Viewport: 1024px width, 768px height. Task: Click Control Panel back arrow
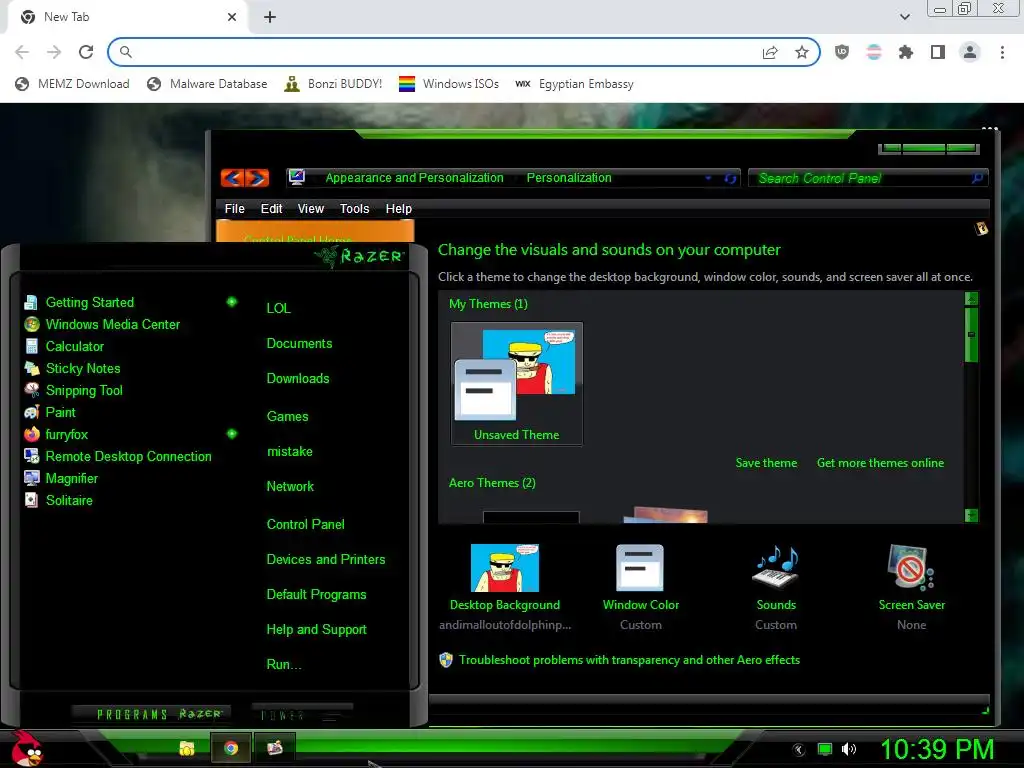tap(232, 178)
